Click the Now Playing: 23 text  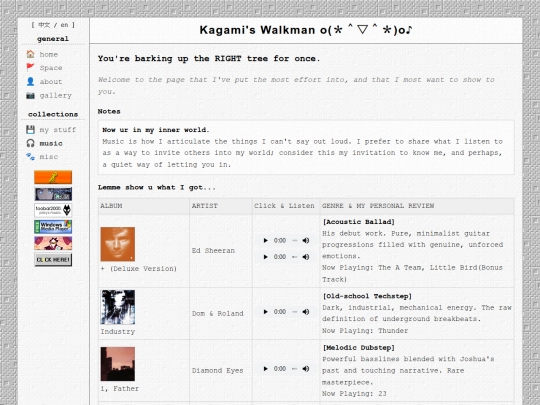point(354,394)
